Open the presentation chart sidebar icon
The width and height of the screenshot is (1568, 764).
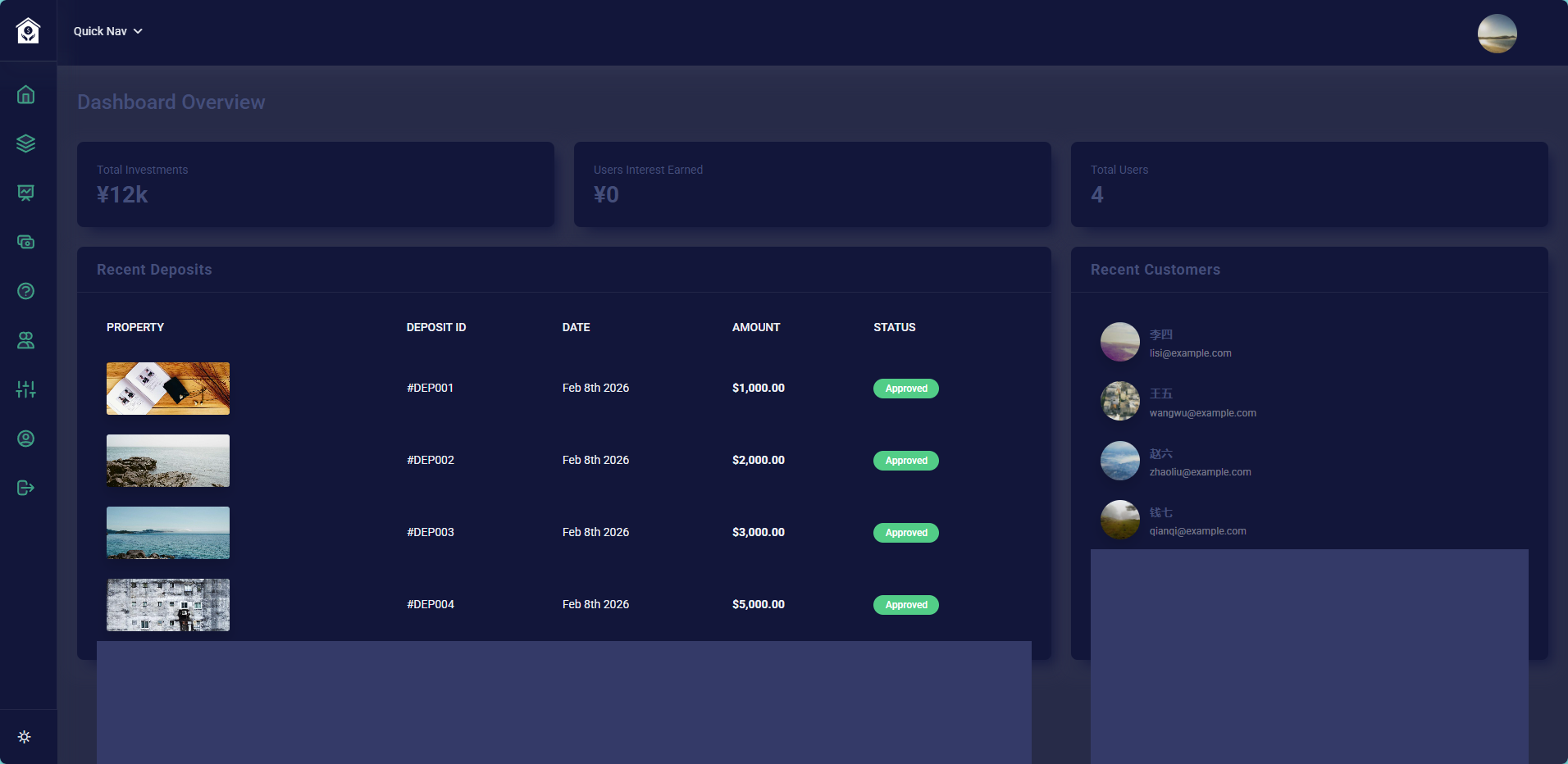click(x=26, y=193)
